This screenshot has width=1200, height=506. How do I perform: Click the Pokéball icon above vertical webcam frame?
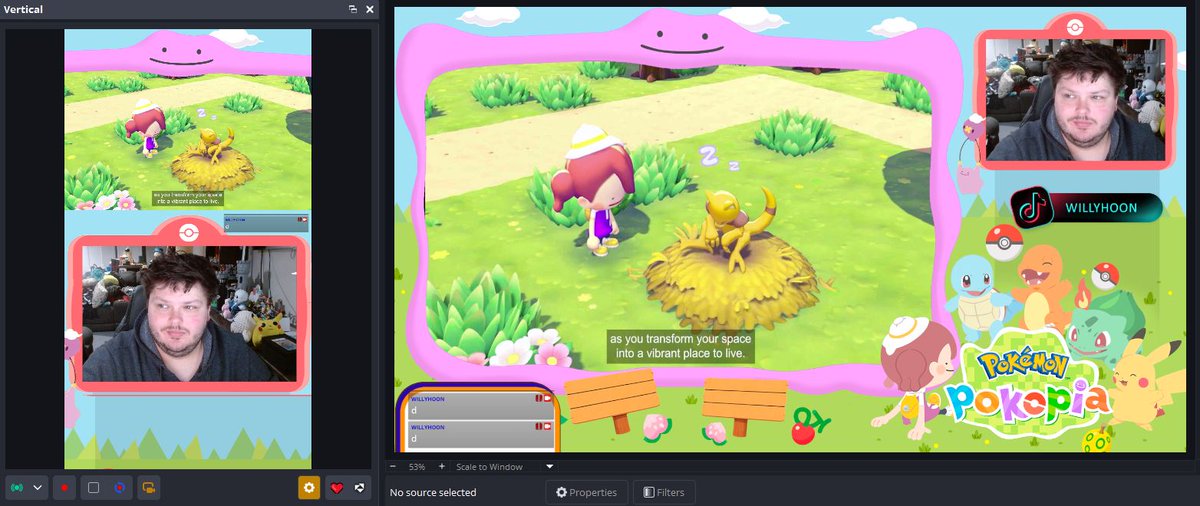tap(188, 232)
